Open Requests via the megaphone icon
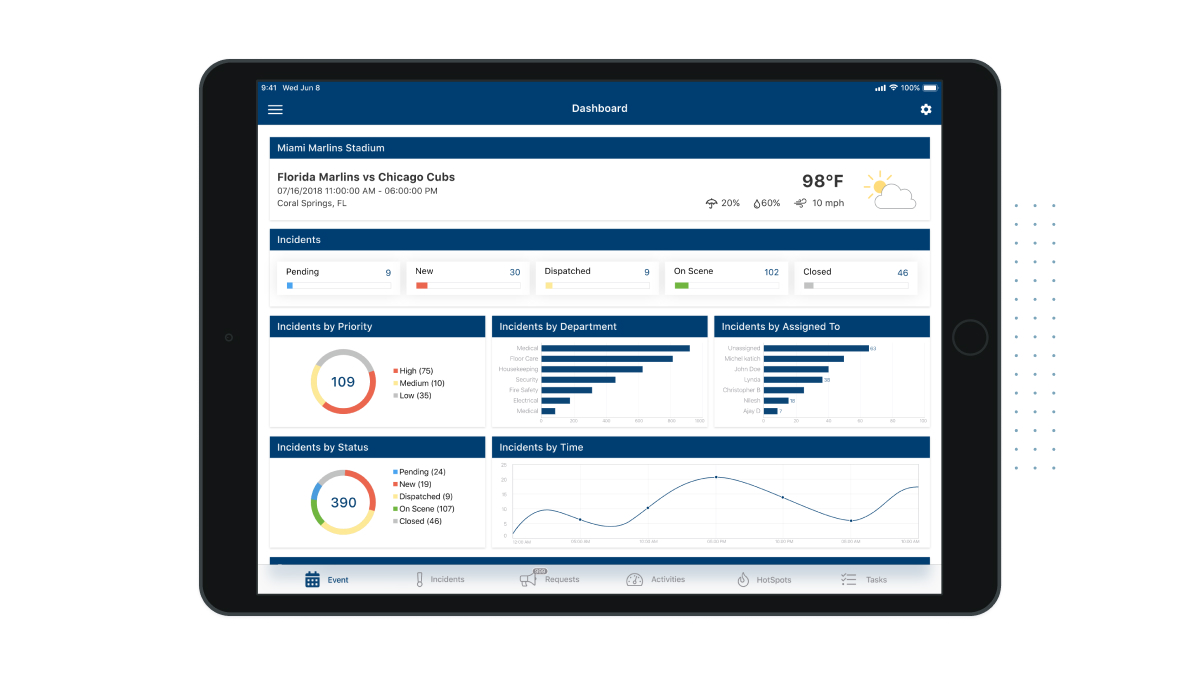 point(527,578)
